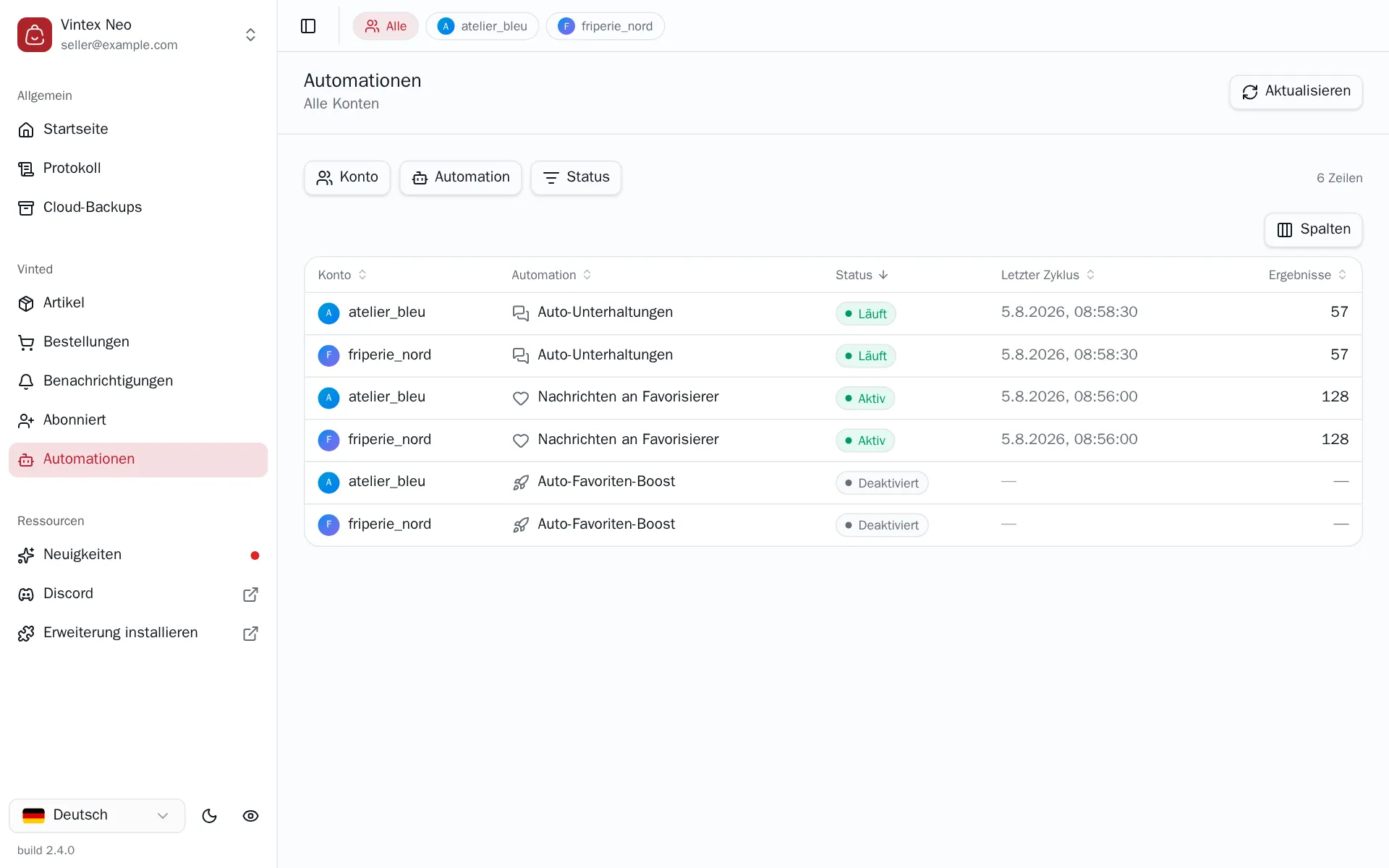Screen dimensions: 1389x868
Task: Click the people icon in the Konto filter
Action: tap(324, 178)
